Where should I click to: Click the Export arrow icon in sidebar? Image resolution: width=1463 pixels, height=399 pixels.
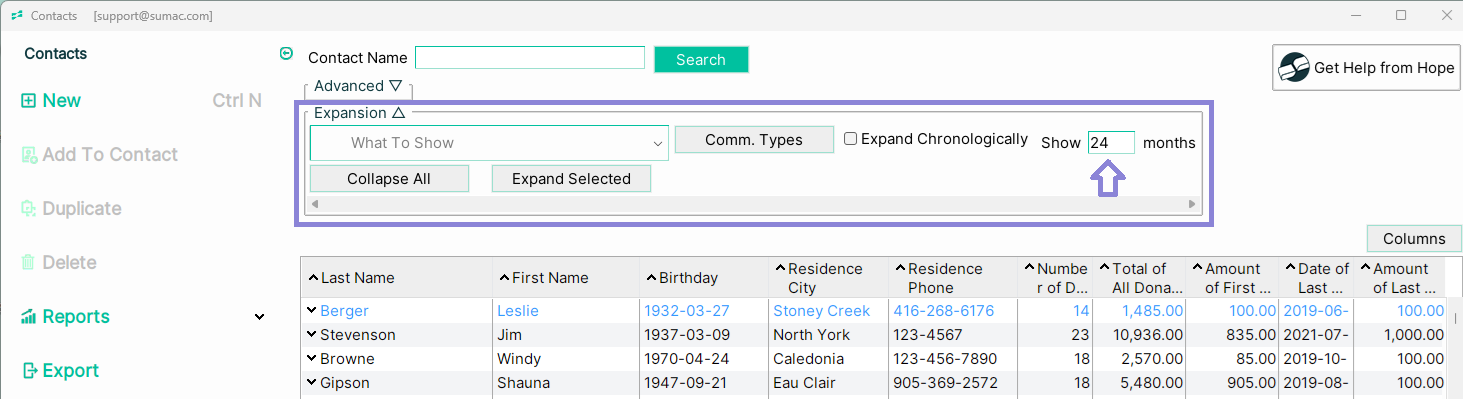point(29,371)
